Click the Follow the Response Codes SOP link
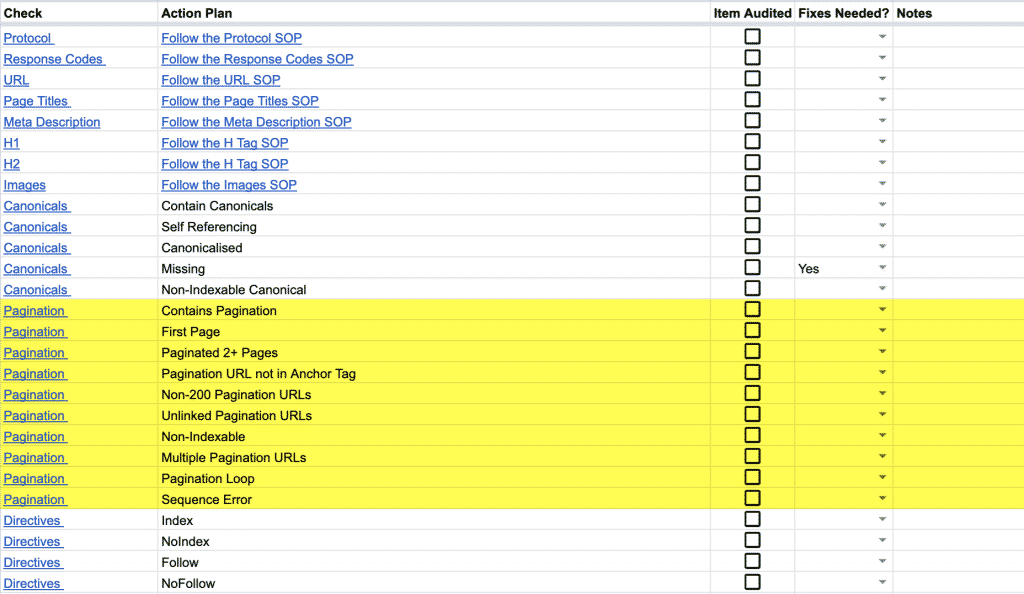Viewport: 1024px width, 594px height. 257,59
